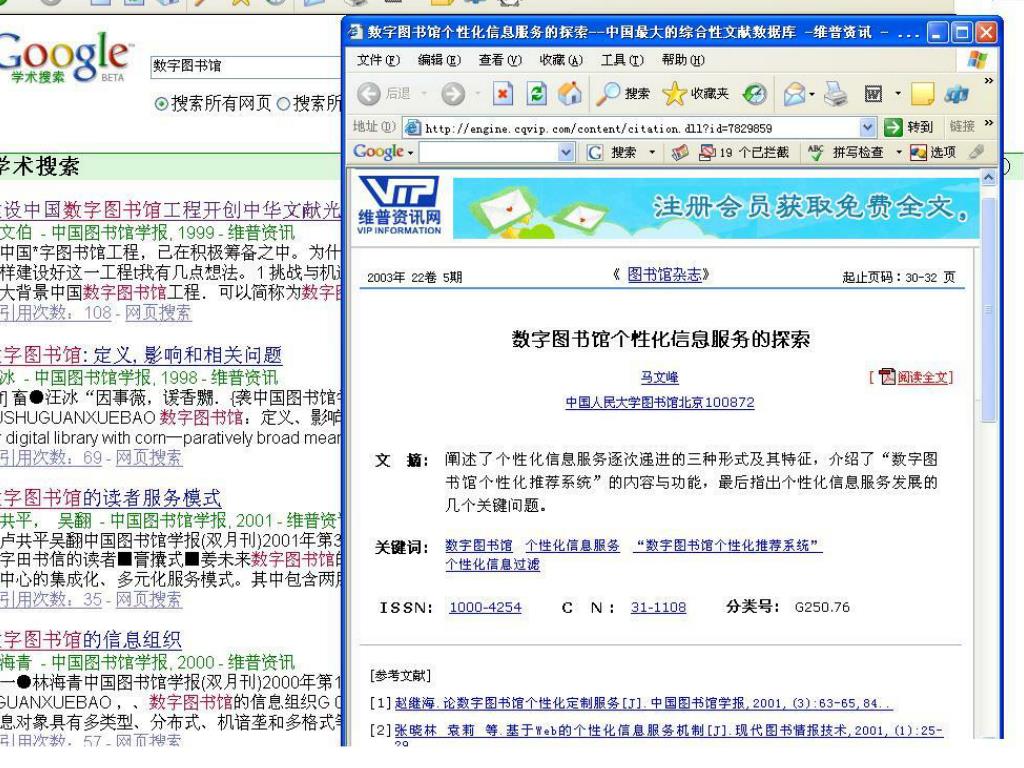Open the 《图书馆杂志》 journal link
Viewport: 1024px width, 768px height.
tap(664, 274)
